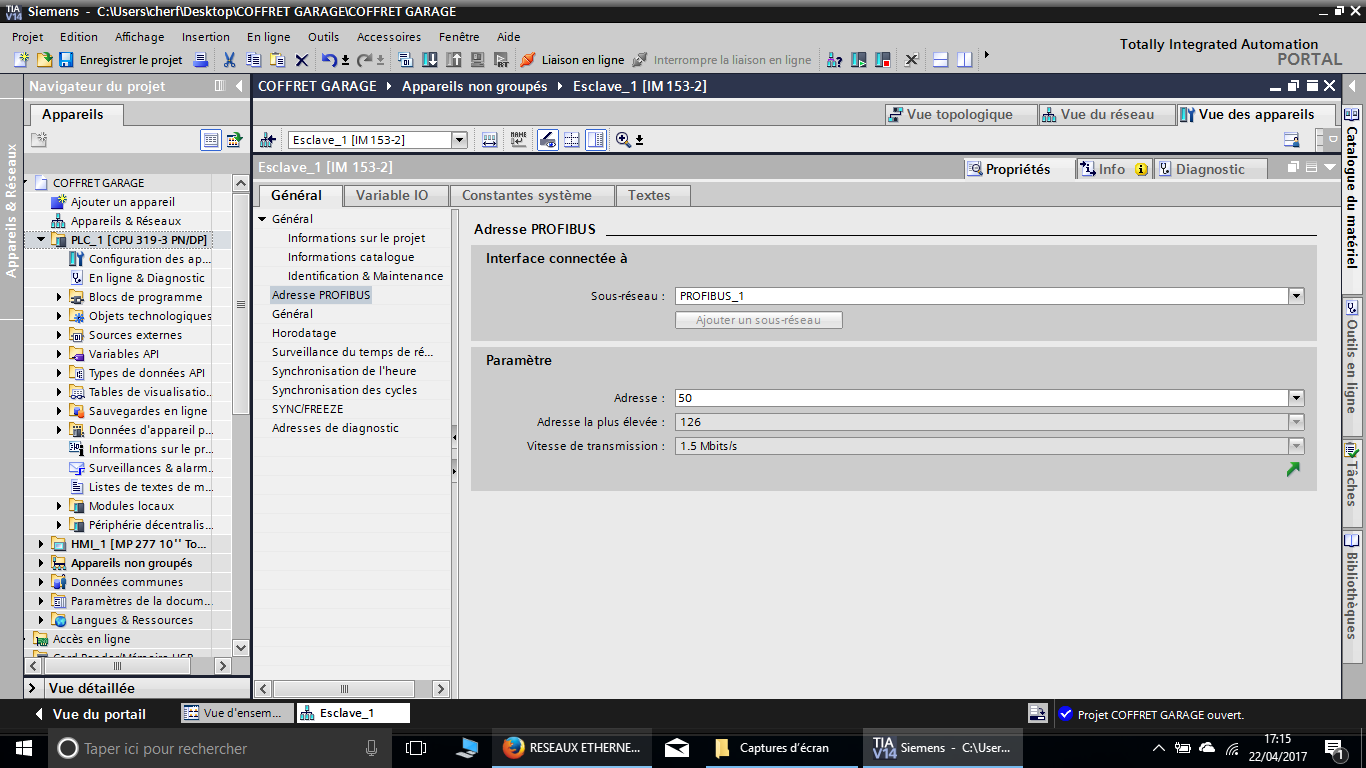The image size is (1366, 768).
Task: Switch to the Variable IO tab
Action: (391, 195)
